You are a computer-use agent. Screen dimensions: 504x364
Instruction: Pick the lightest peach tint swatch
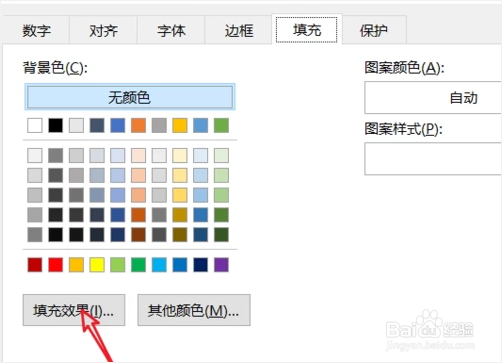[138, 156]
